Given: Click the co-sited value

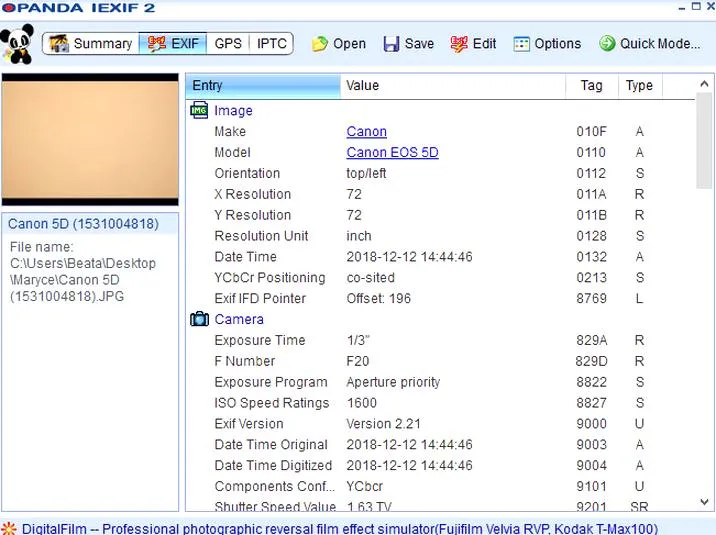Looking at the screenshot, I should (370, 278).
